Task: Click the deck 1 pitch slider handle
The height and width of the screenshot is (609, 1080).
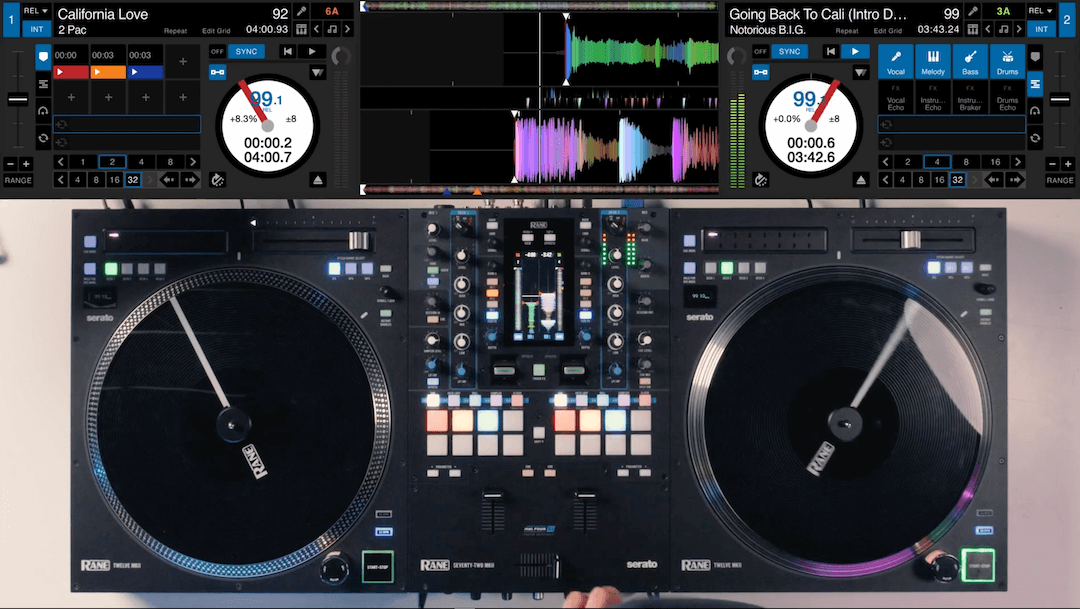Action: (x=18, y=100)
